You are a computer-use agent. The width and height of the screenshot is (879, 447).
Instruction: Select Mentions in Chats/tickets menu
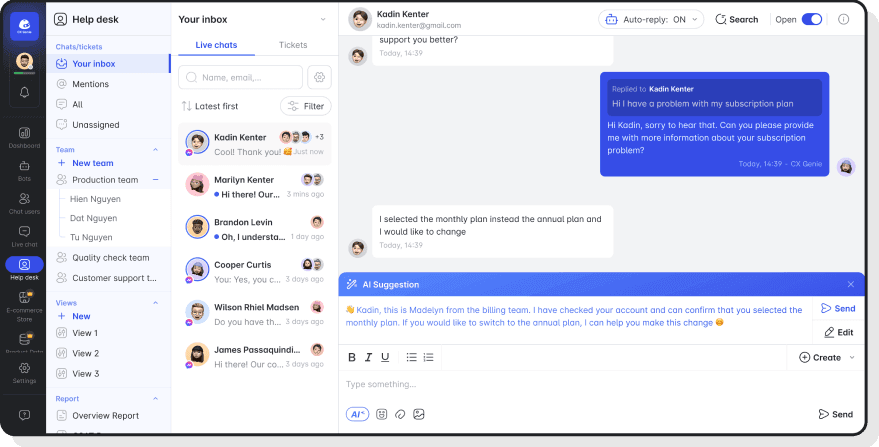coord(90,84)
